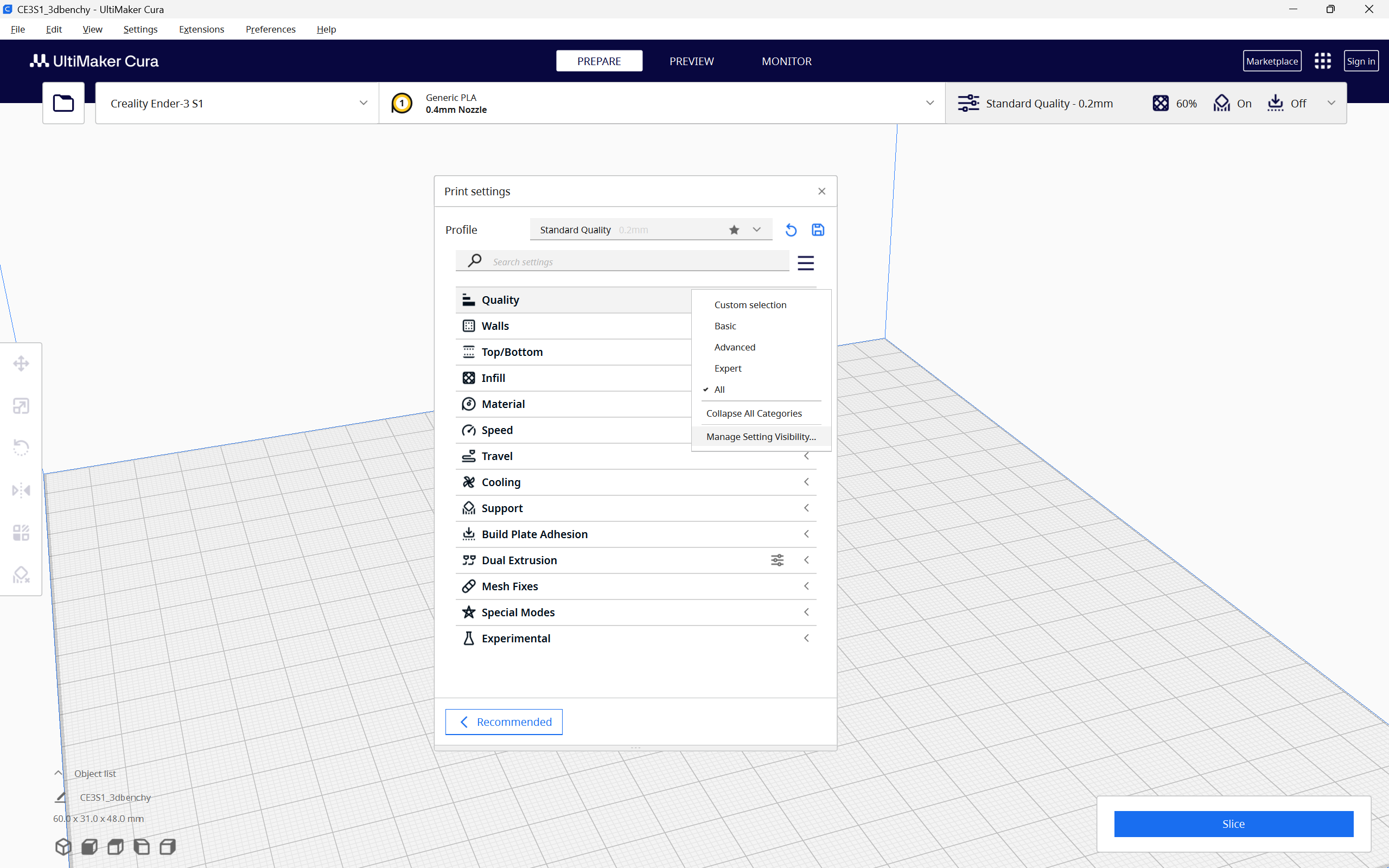Viewport: 1389px width, 868px height.
Task: Open the Extensions menu
Action: pyautogui.click(x=201, y=29)
